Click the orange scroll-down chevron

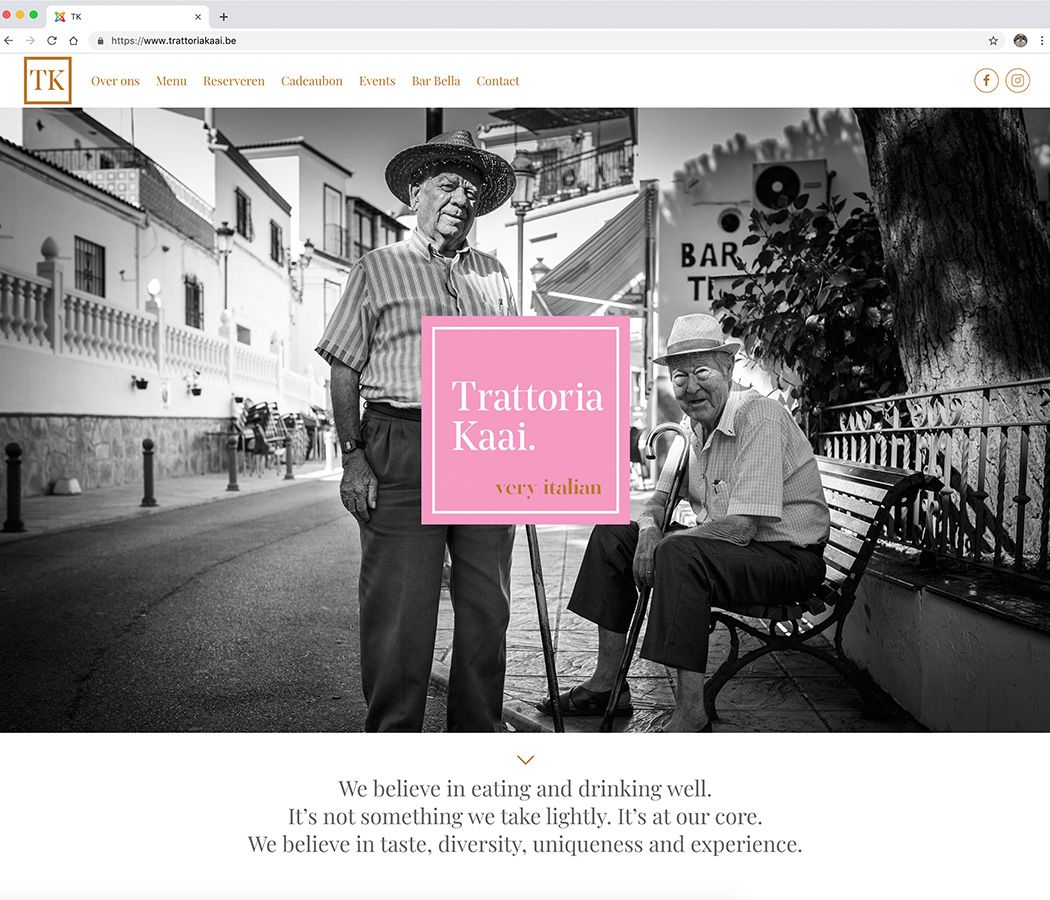526,759
